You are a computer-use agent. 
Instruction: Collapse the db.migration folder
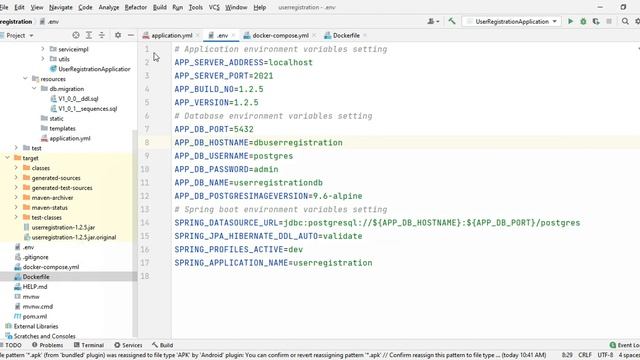click(x=34, y=89)
